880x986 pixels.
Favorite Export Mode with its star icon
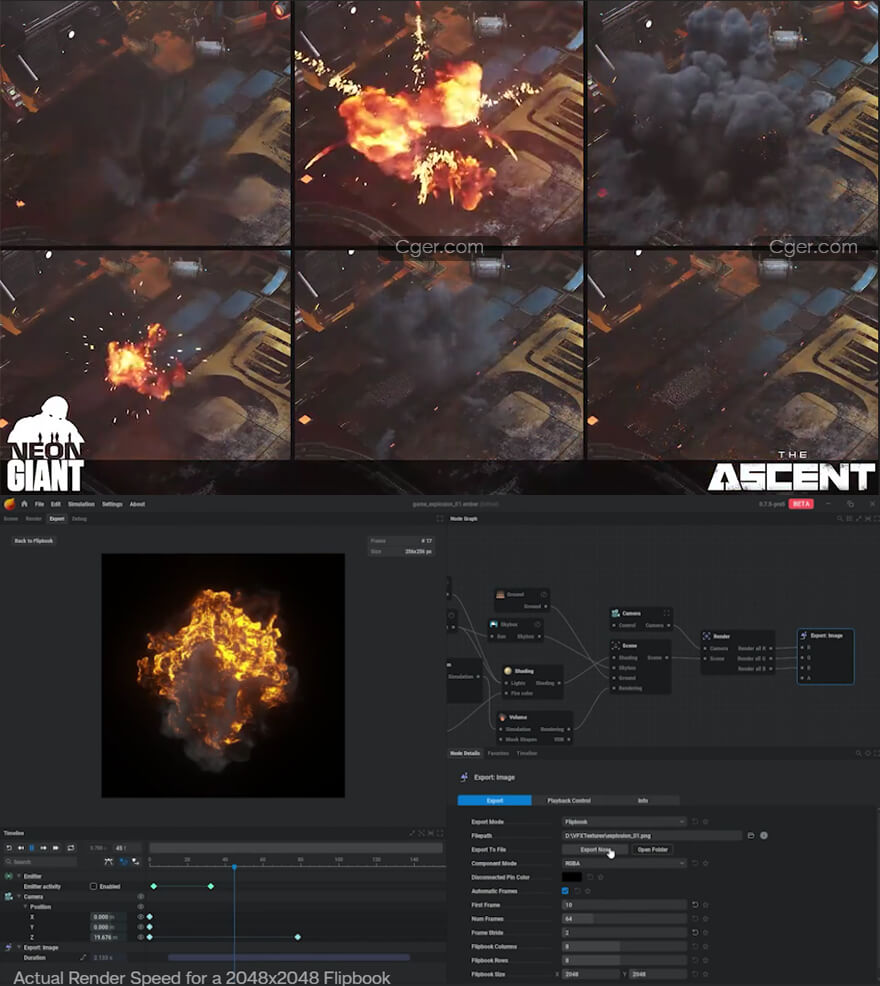coord(706,822)
